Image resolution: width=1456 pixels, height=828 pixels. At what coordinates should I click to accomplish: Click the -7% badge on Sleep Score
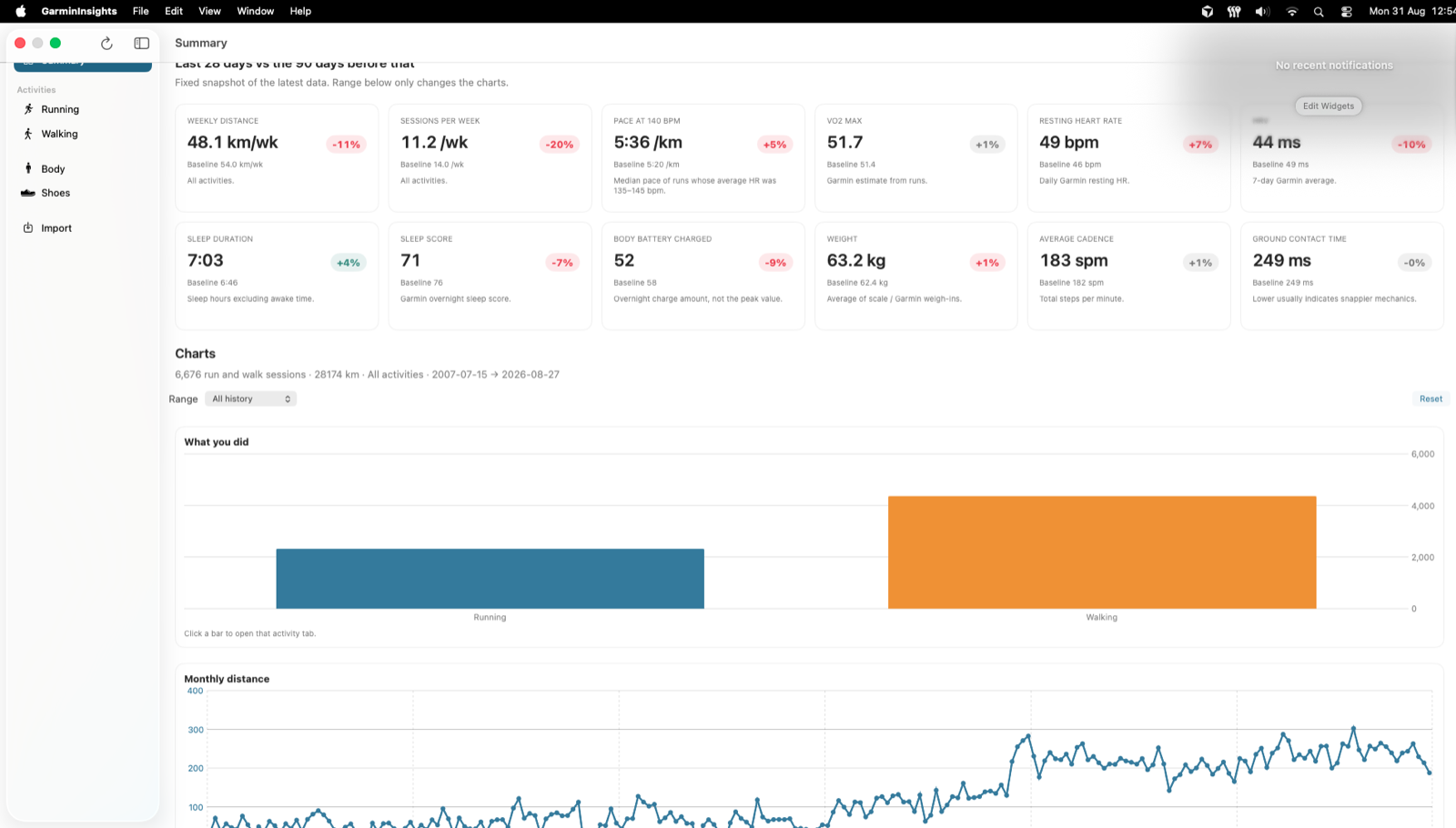(562, 263)
